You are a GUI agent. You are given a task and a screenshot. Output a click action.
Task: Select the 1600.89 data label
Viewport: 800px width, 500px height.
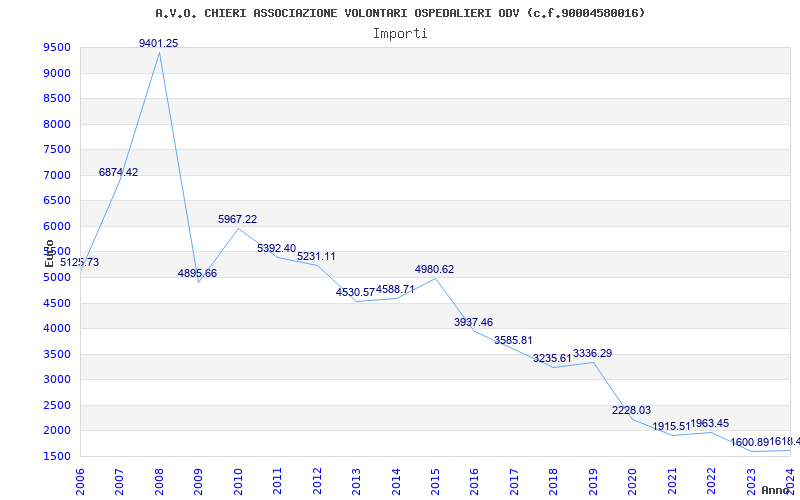pyautogui.click(x=749, y=442)
